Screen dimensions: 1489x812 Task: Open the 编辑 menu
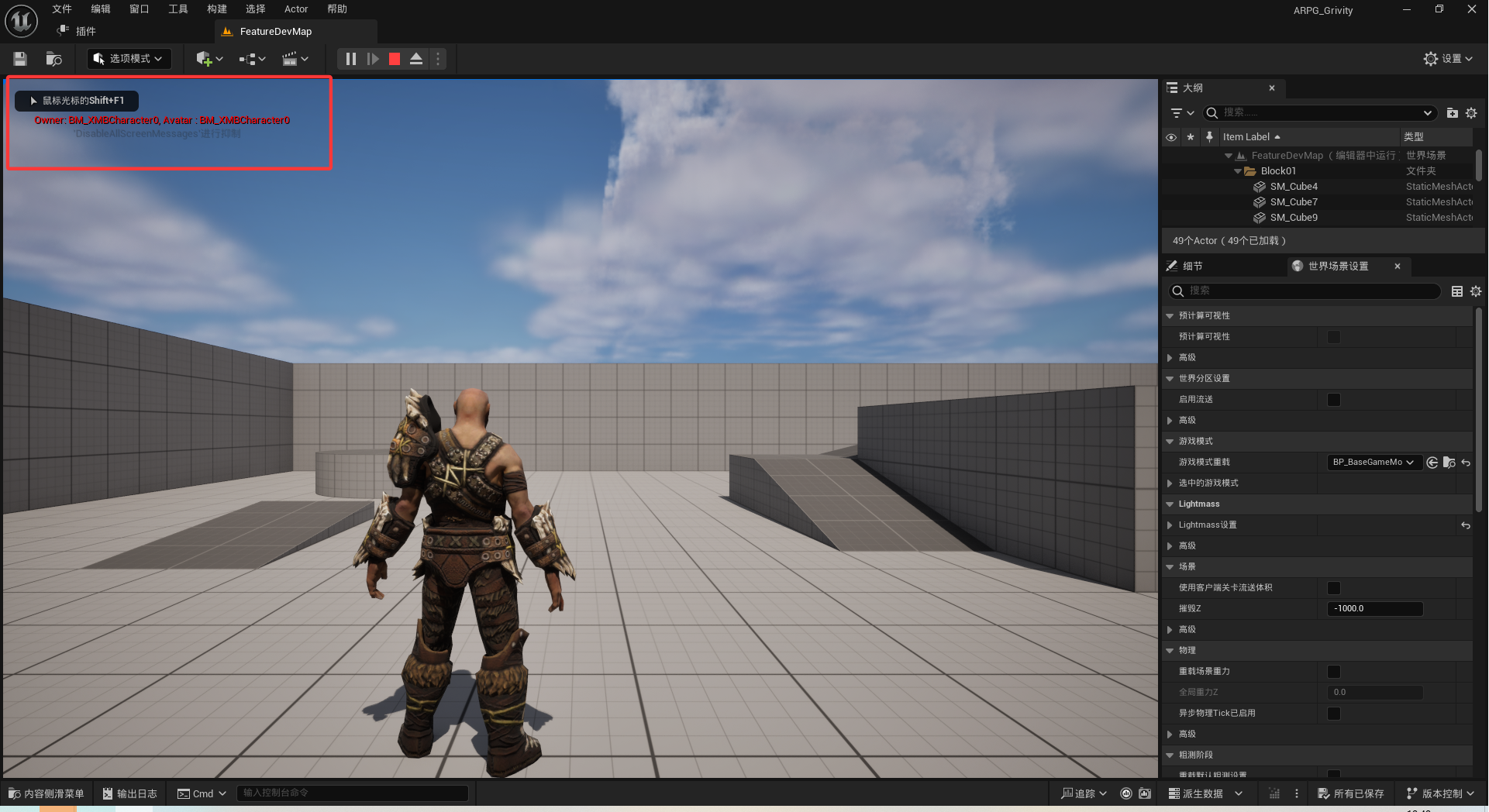[x=101, y=9]
